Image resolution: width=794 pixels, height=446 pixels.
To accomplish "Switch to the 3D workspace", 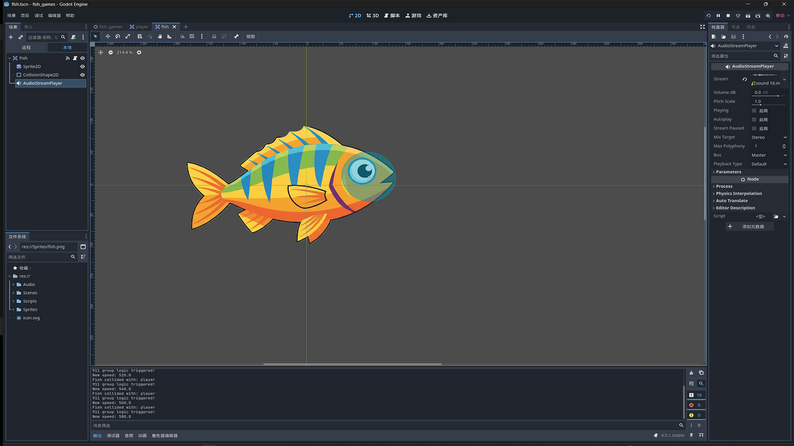I will (x=373, y=16).
